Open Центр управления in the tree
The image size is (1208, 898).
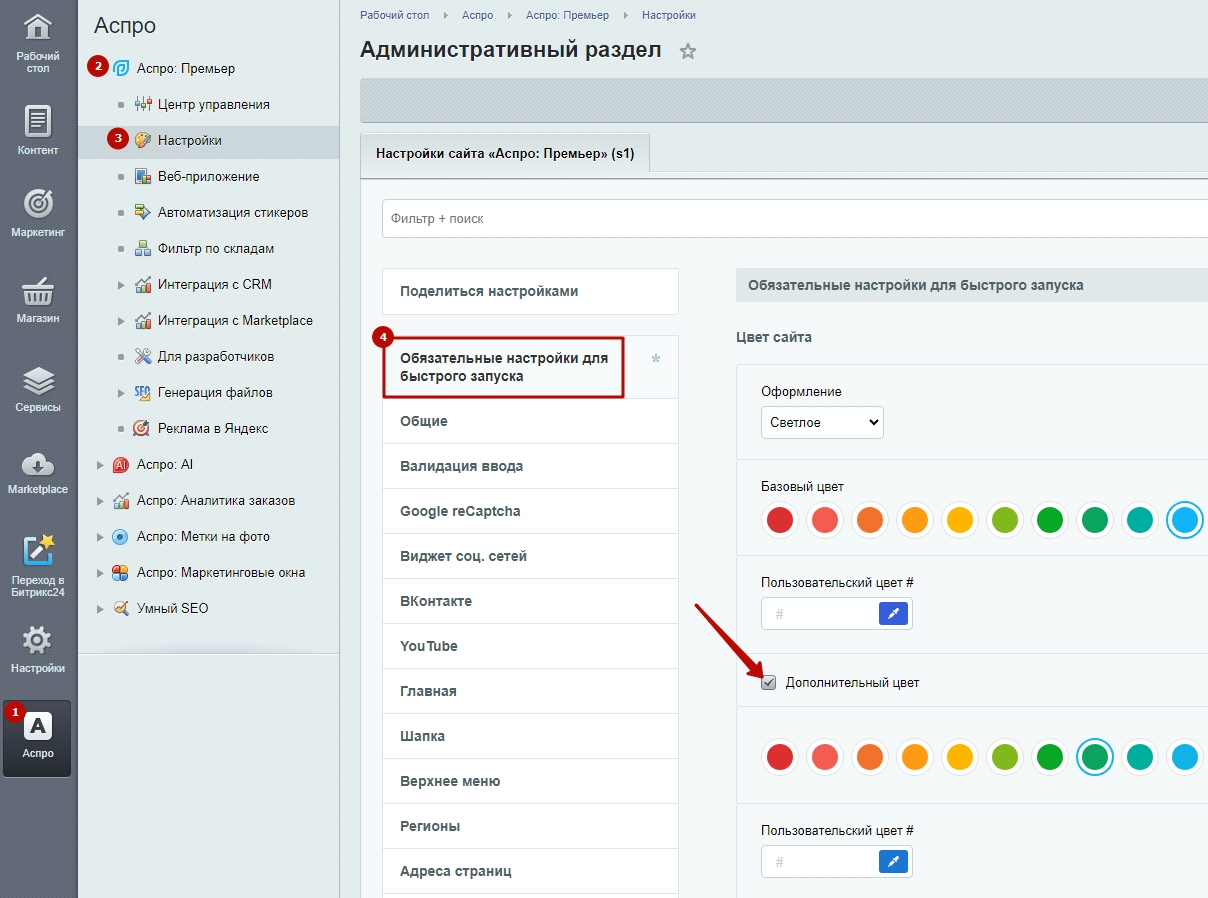click(214, 104)
